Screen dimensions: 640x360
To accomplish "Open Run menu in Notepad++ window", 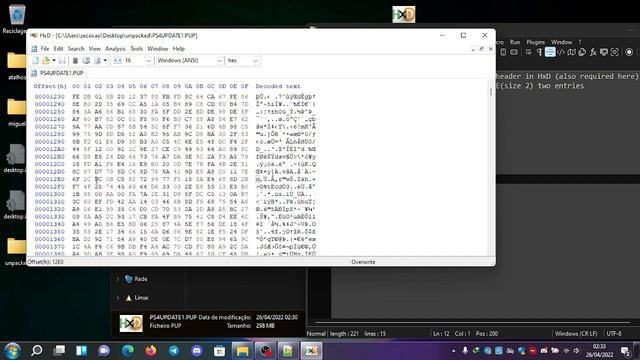I will [515, 42].
